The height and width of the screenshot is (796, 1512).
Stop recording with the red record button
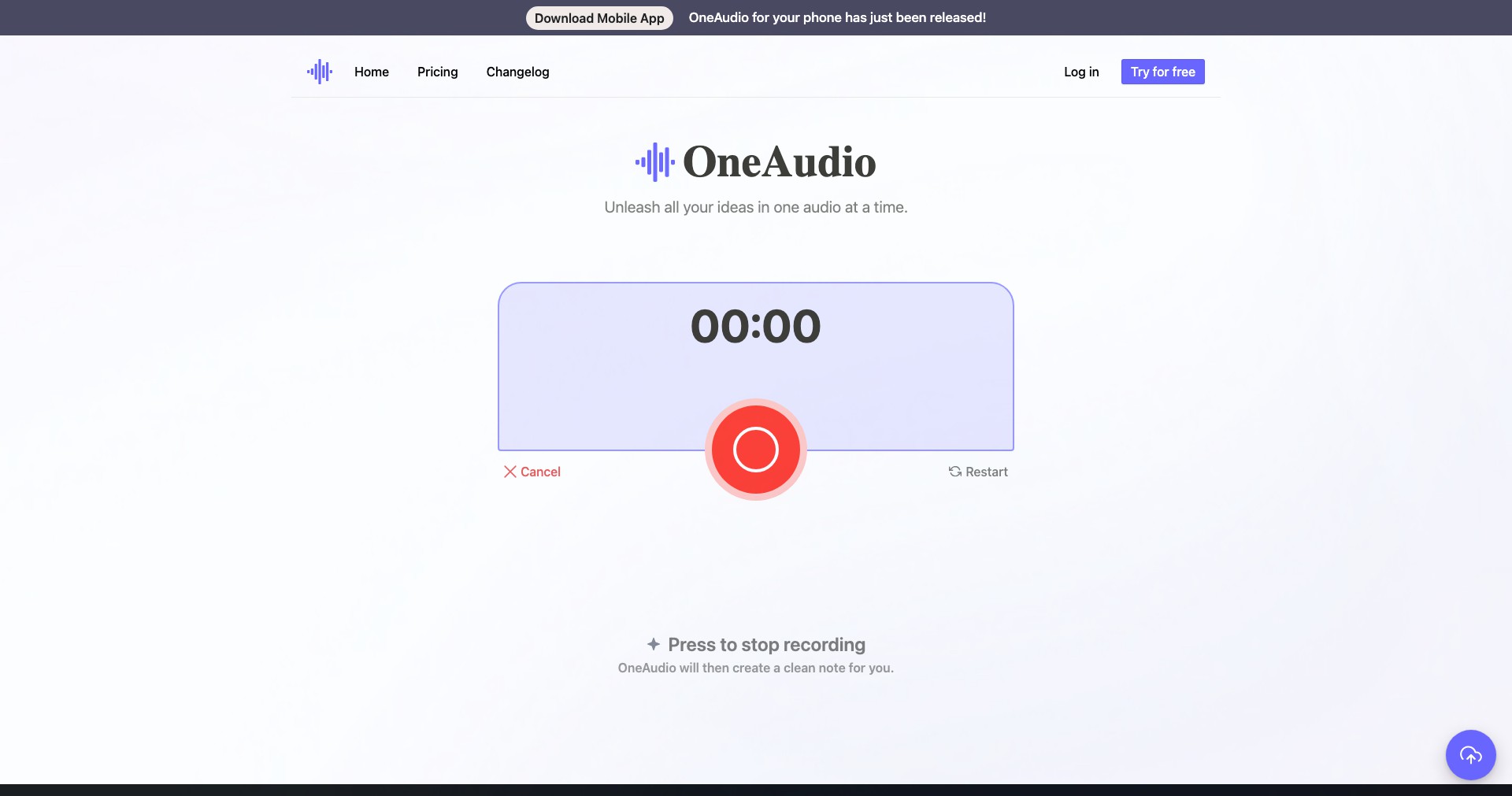click(756, 450)
